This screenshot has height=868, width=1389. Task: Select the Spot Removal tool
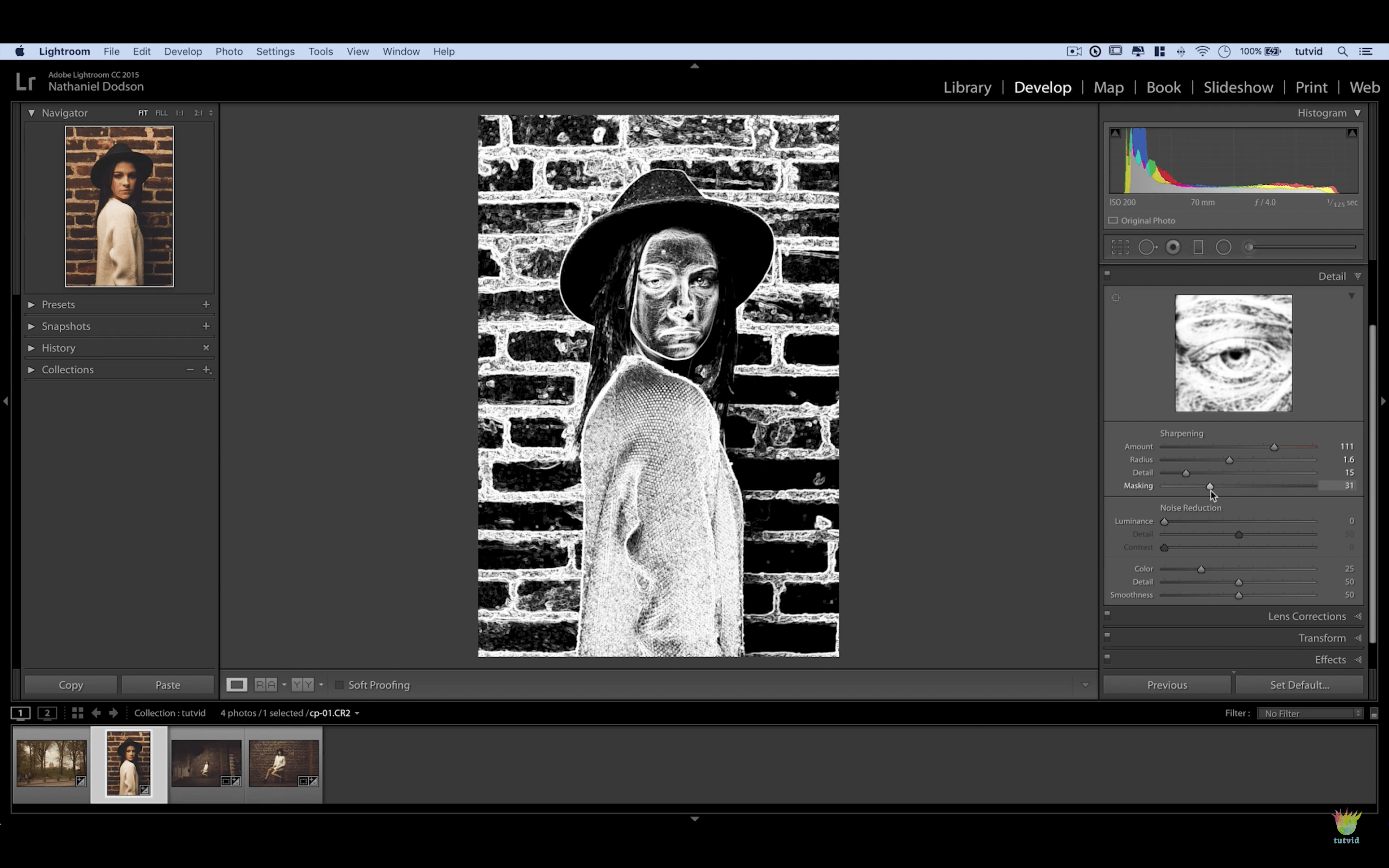[x=1147, y=247]
